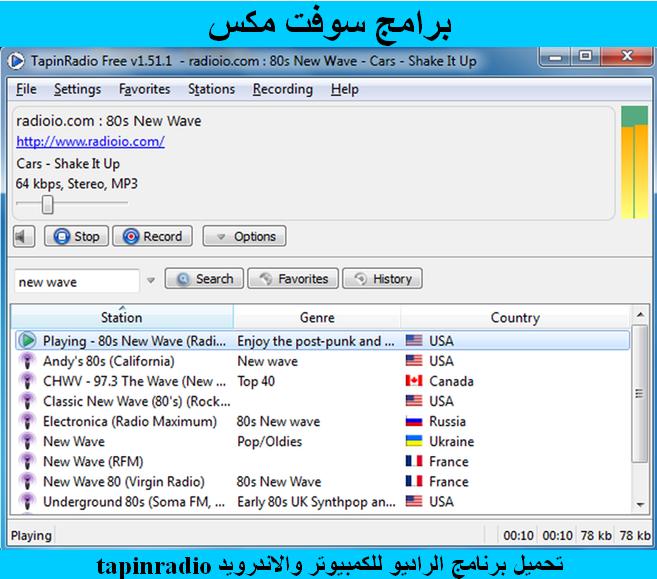657x579 pixels.
Task: Click the antenna icon for Electronica
Action: click(x=28, y=421)
